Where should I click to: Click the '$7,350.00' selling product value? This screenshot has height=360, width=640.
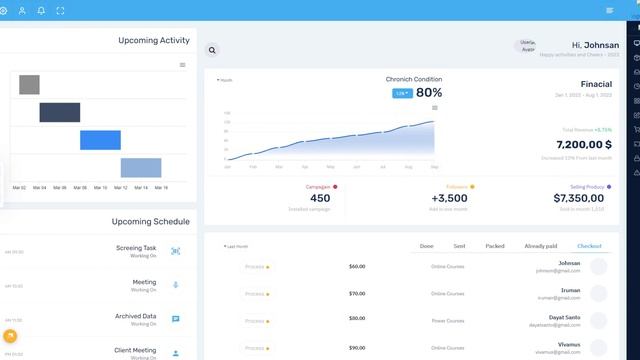point(578,198)
